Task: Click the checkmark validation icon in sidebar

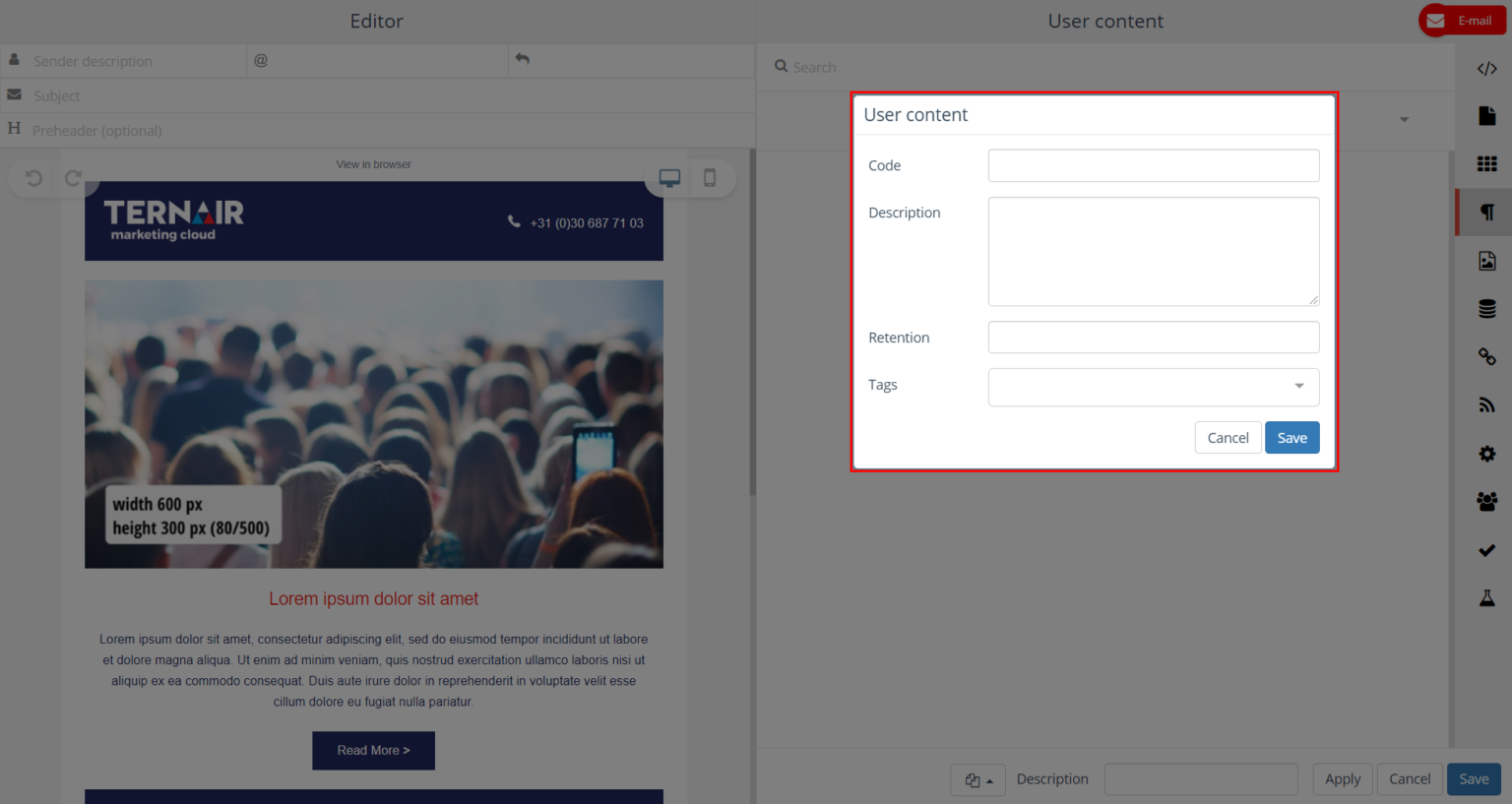Action: click(x=1486, y=550)
